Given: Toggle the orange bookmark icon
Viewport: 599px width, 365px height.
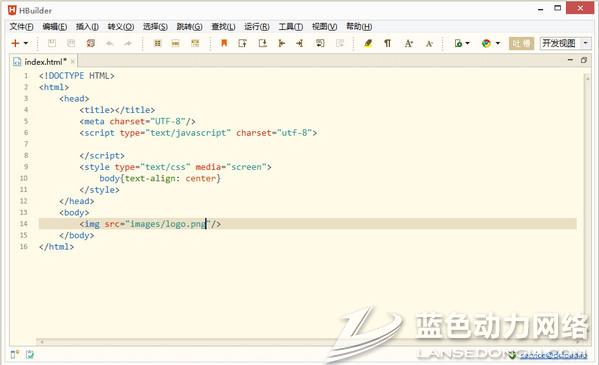Looking at the screenshot, I should pos(224,43).
